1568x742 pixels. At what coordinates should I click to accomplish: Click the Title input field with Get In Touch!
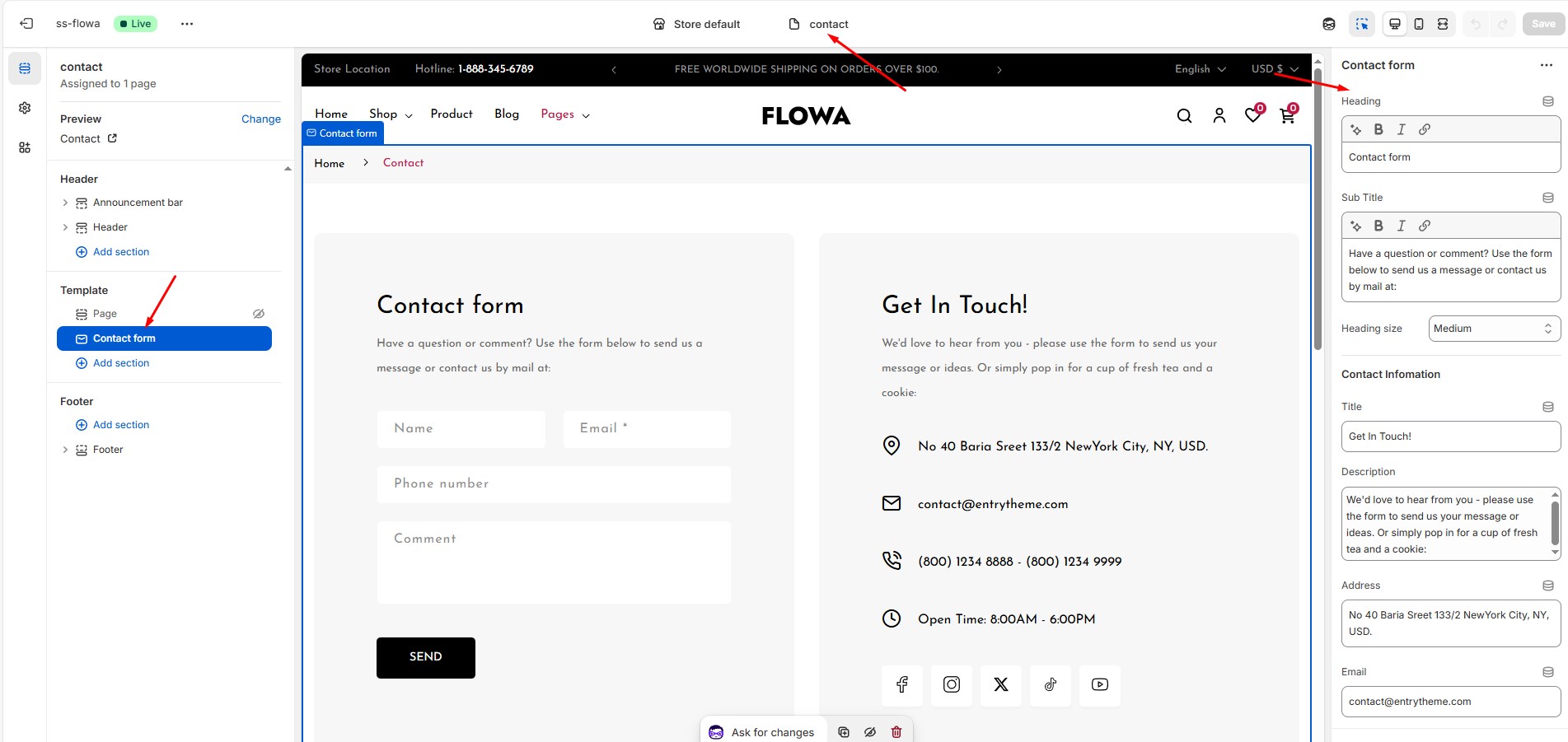point(1450,436)
